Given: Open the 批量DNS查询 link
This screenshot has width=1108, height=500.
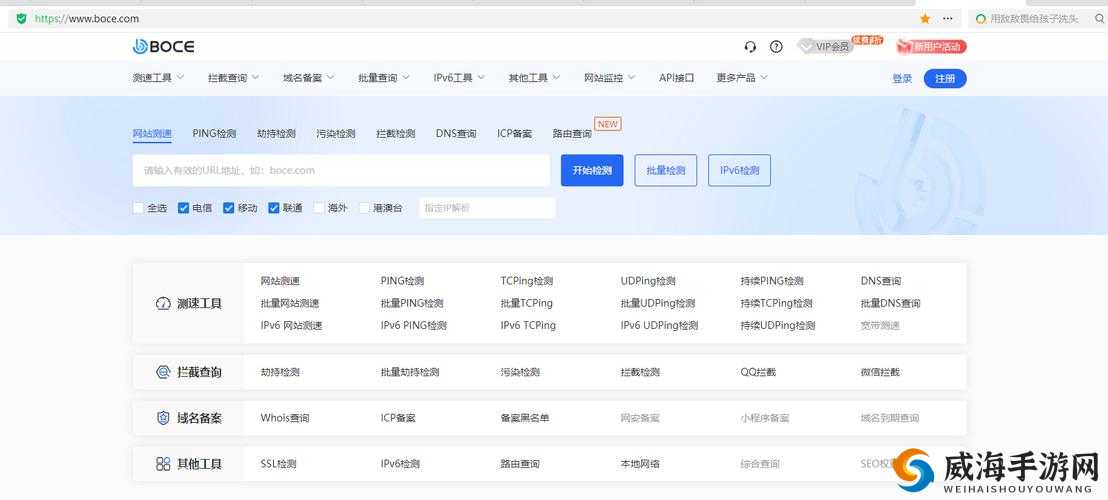Looking at the screenshot, I should pyautogui.click(x=890, y=304).
